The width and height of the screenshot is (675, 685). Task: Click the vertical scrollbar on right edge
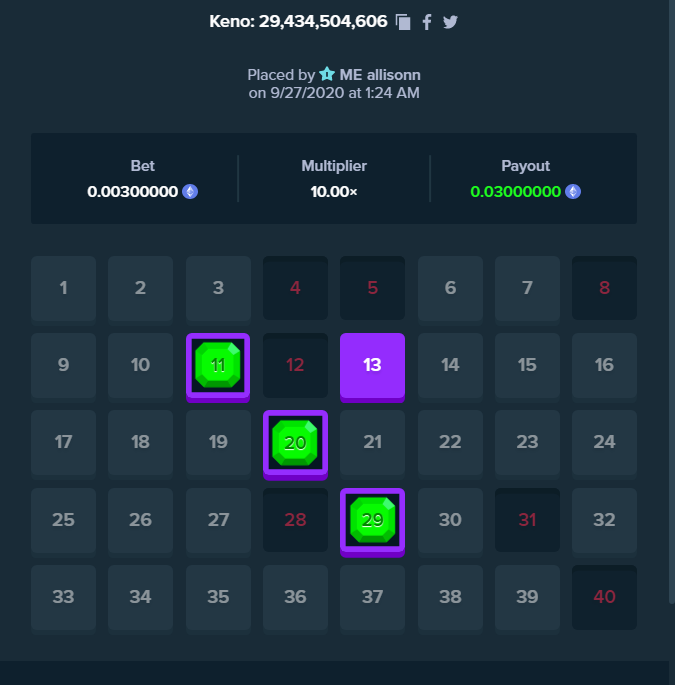pos(672,301)
